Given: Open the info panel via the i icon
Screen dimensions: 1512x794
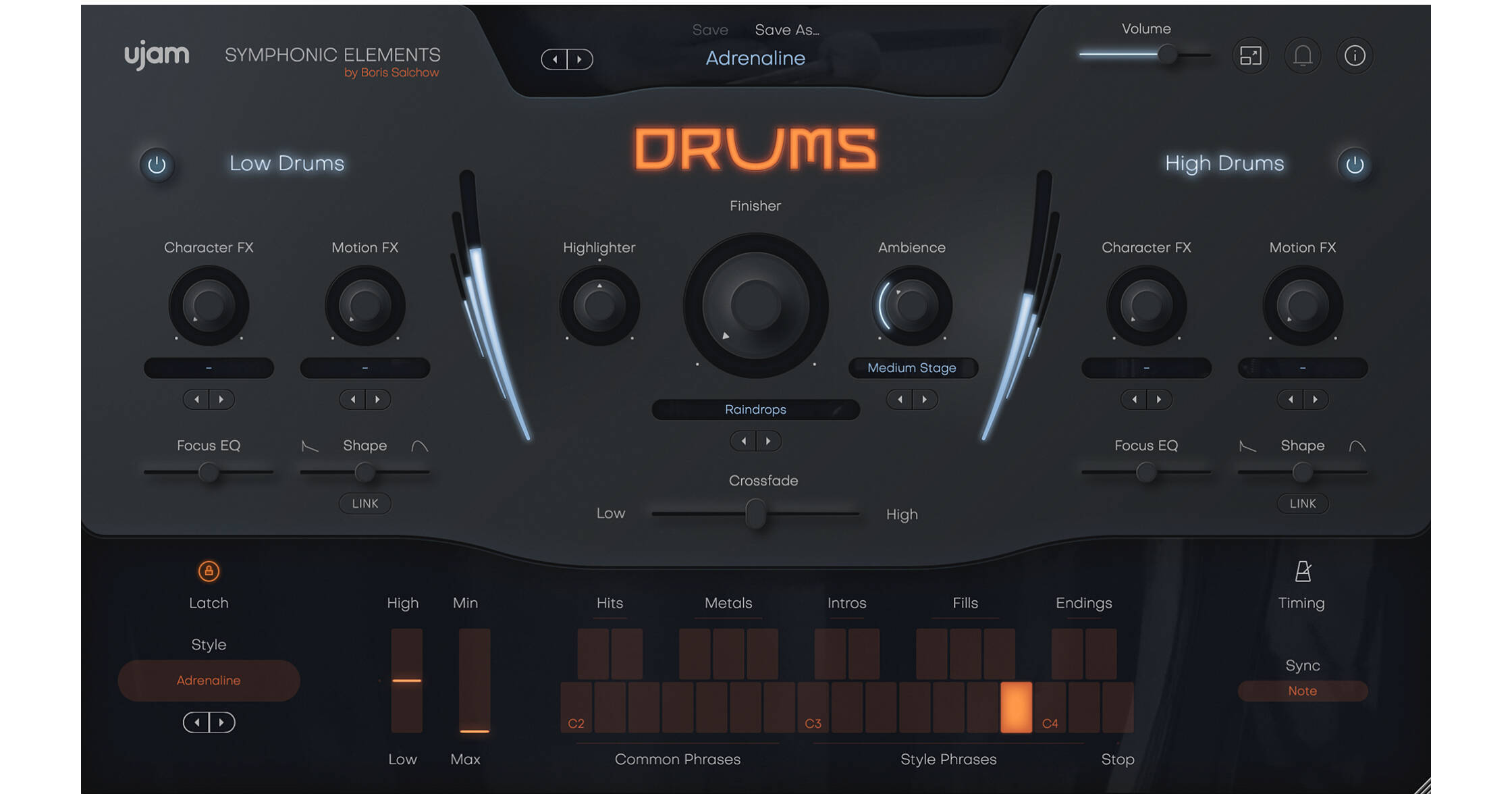Looking at the screenshot, I should click(x=1355, y=55).
